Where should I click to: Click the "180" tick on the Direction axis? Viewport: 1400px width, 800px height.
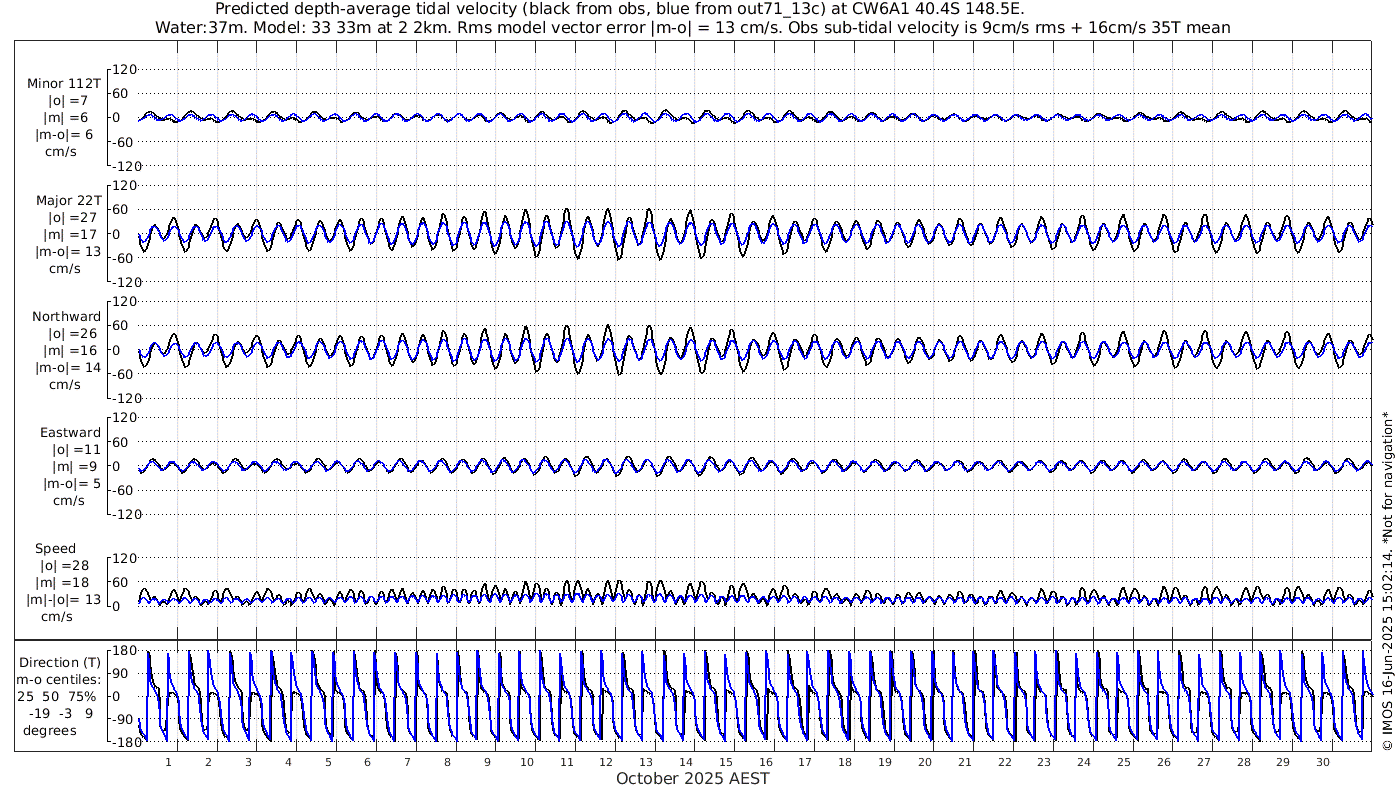click(x=123, y=652)
